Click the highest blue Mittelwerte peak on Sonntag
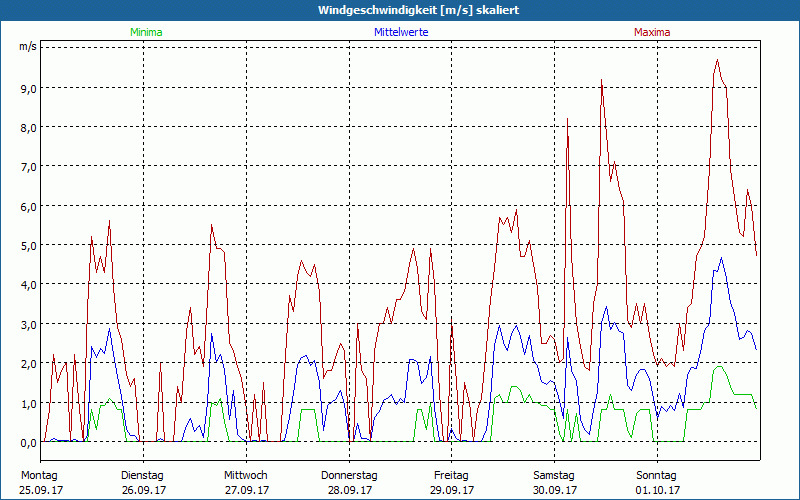800x500 pixels. (721, 258)
